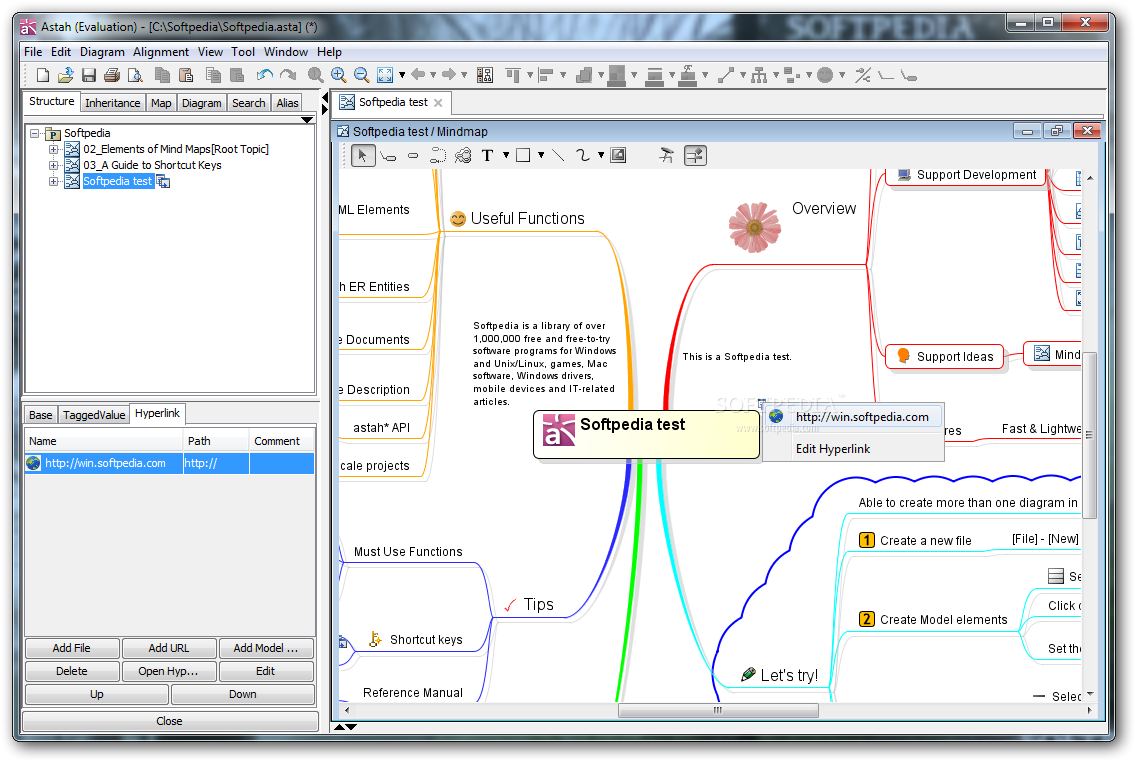Expand the 03_A Guide to Shortcut Keys node
The width and height of the screenshot is (1136, 762).
tap(54, 165)
